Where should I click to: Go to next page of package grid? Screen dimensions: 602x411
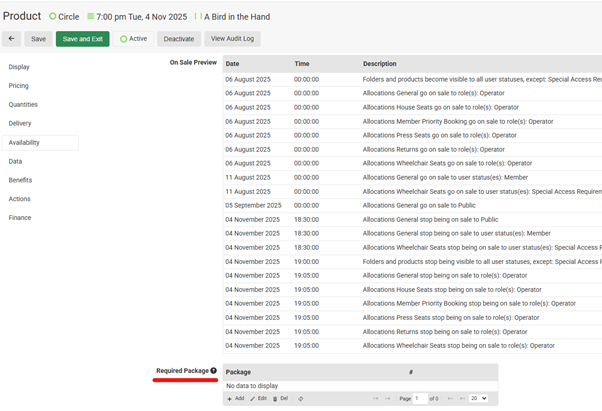(450, 398)
